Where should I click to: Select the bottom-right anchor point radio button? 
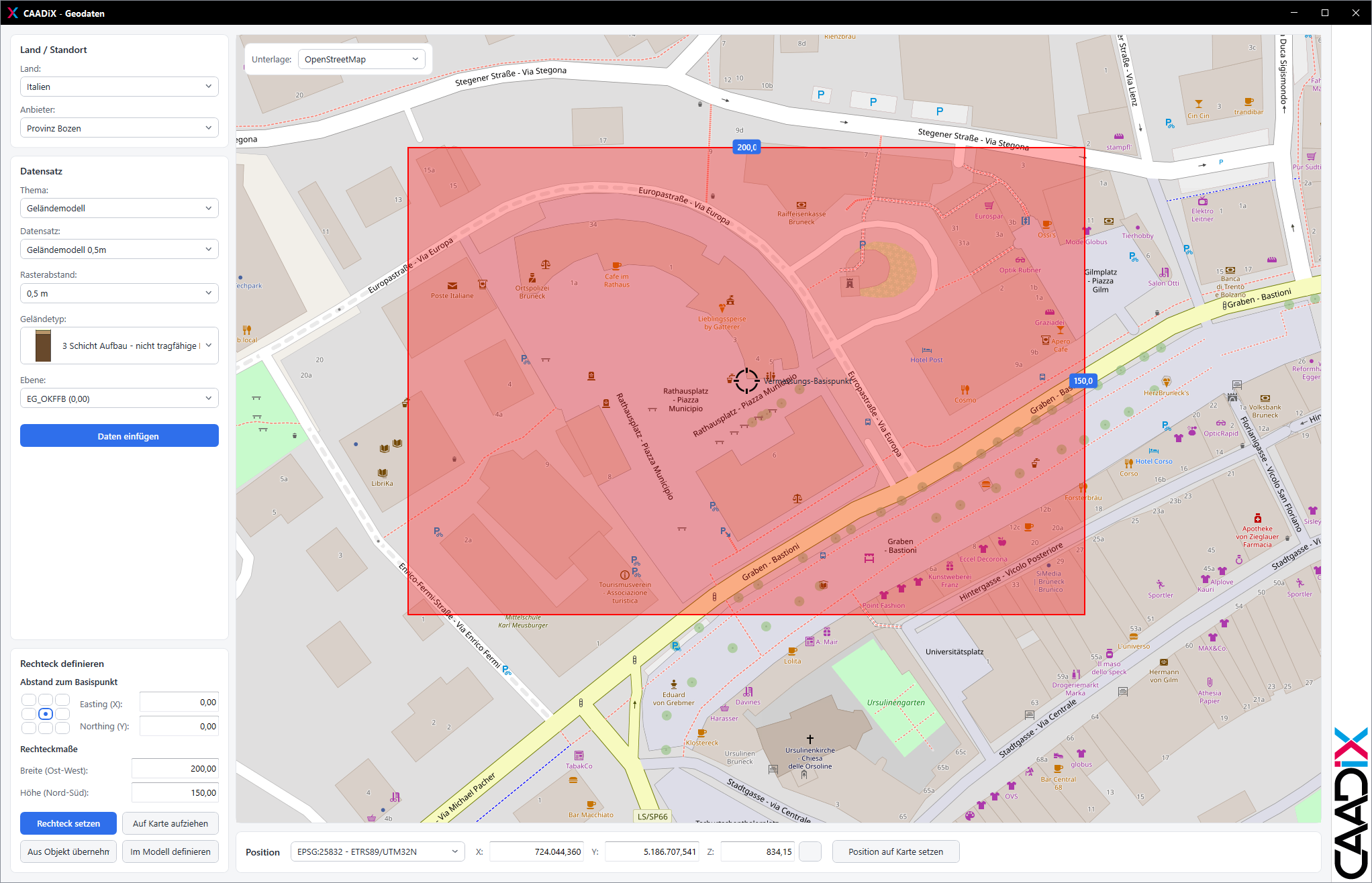click(62, 728)
